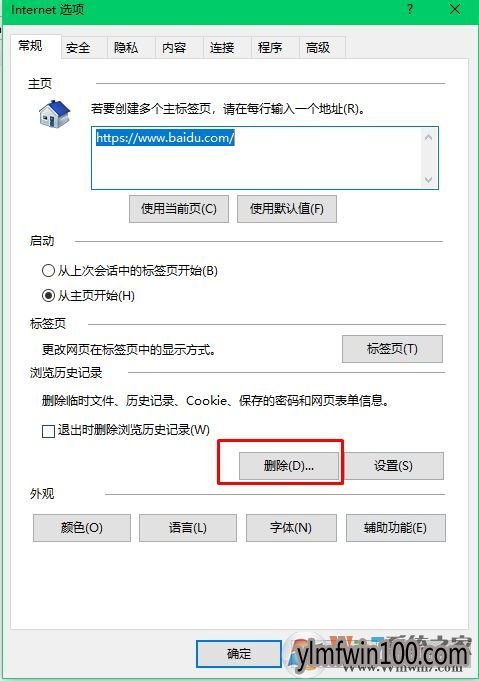Open the 颜色 appearance settings
479x681 pixels.
(82, 528)
